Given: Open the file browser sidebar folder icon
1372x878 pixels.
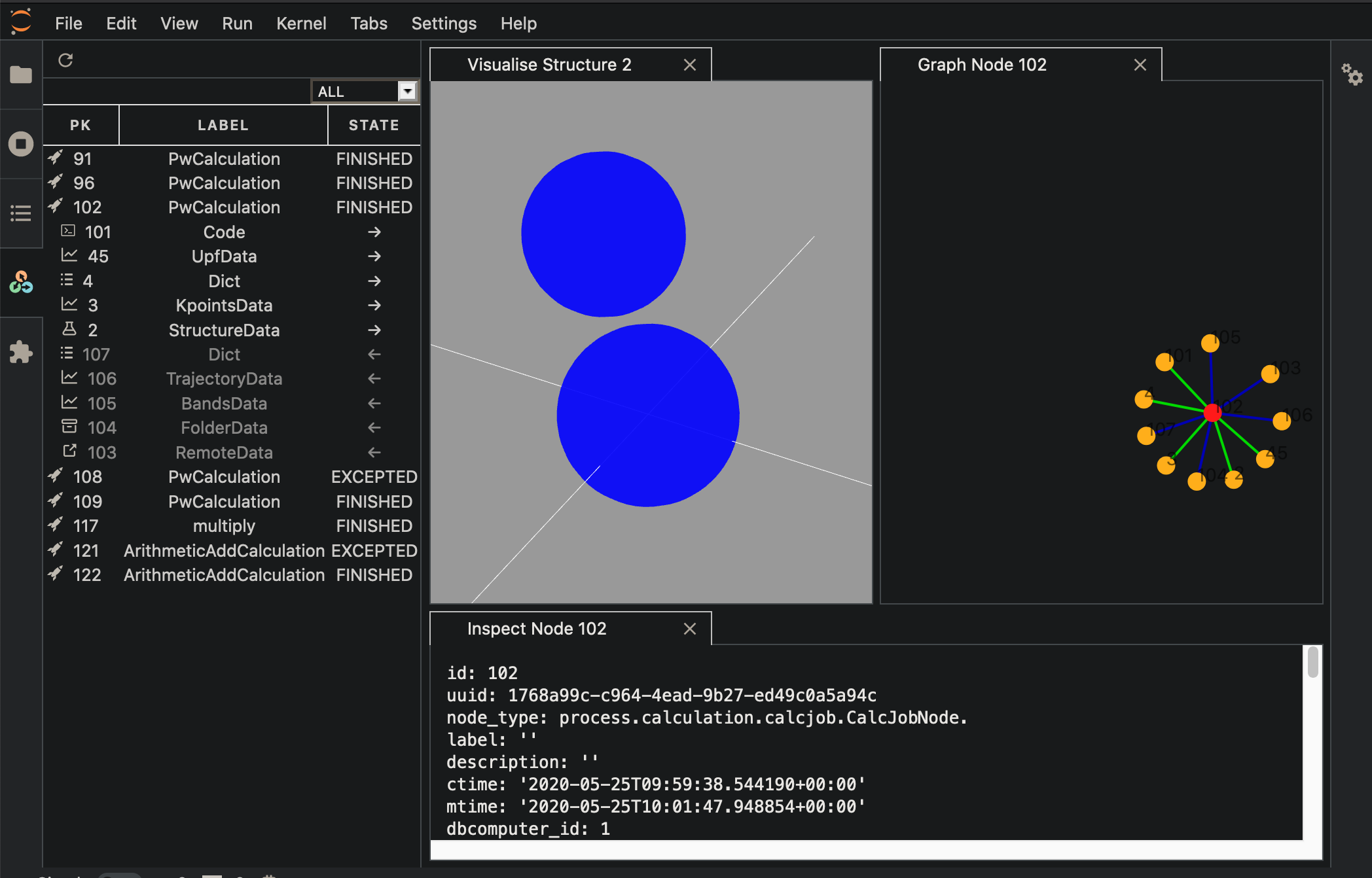Looking at the screenshot, I should (21, 75).
